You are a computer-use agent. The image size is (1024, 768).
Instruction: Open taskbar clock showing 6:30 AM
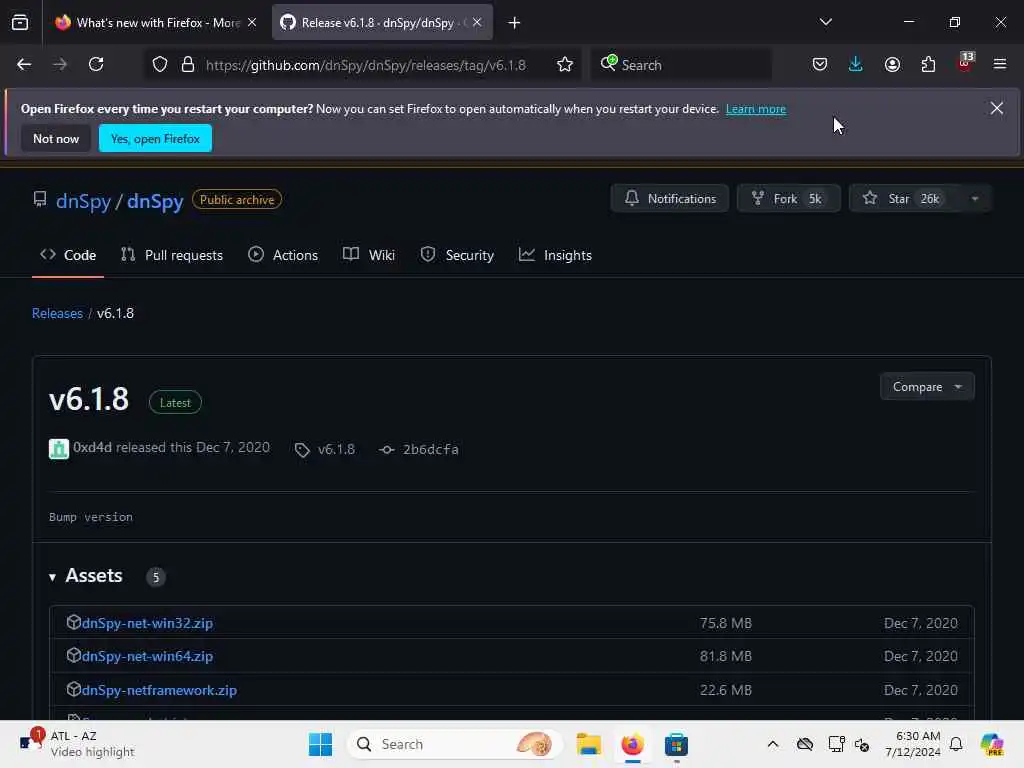[x=913, y=744]
